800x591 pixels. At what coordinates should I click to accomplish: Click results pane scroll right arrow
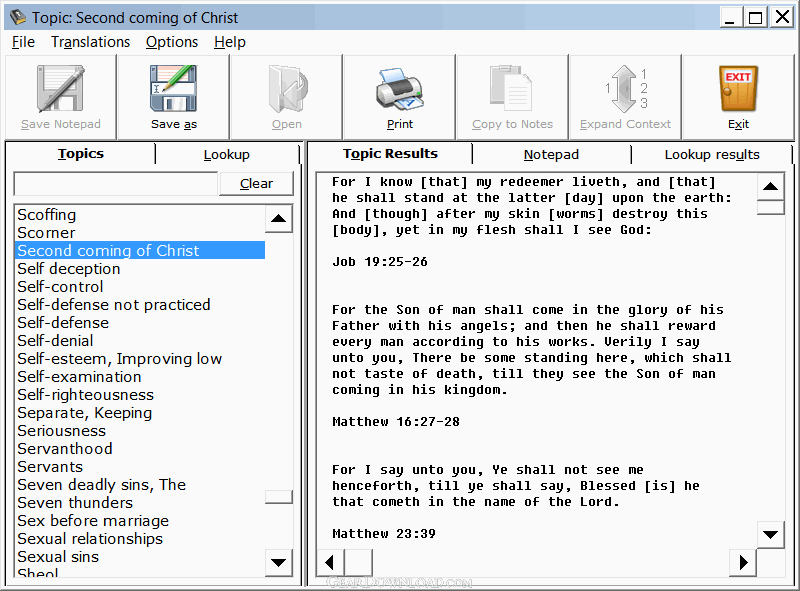(743, 562)
